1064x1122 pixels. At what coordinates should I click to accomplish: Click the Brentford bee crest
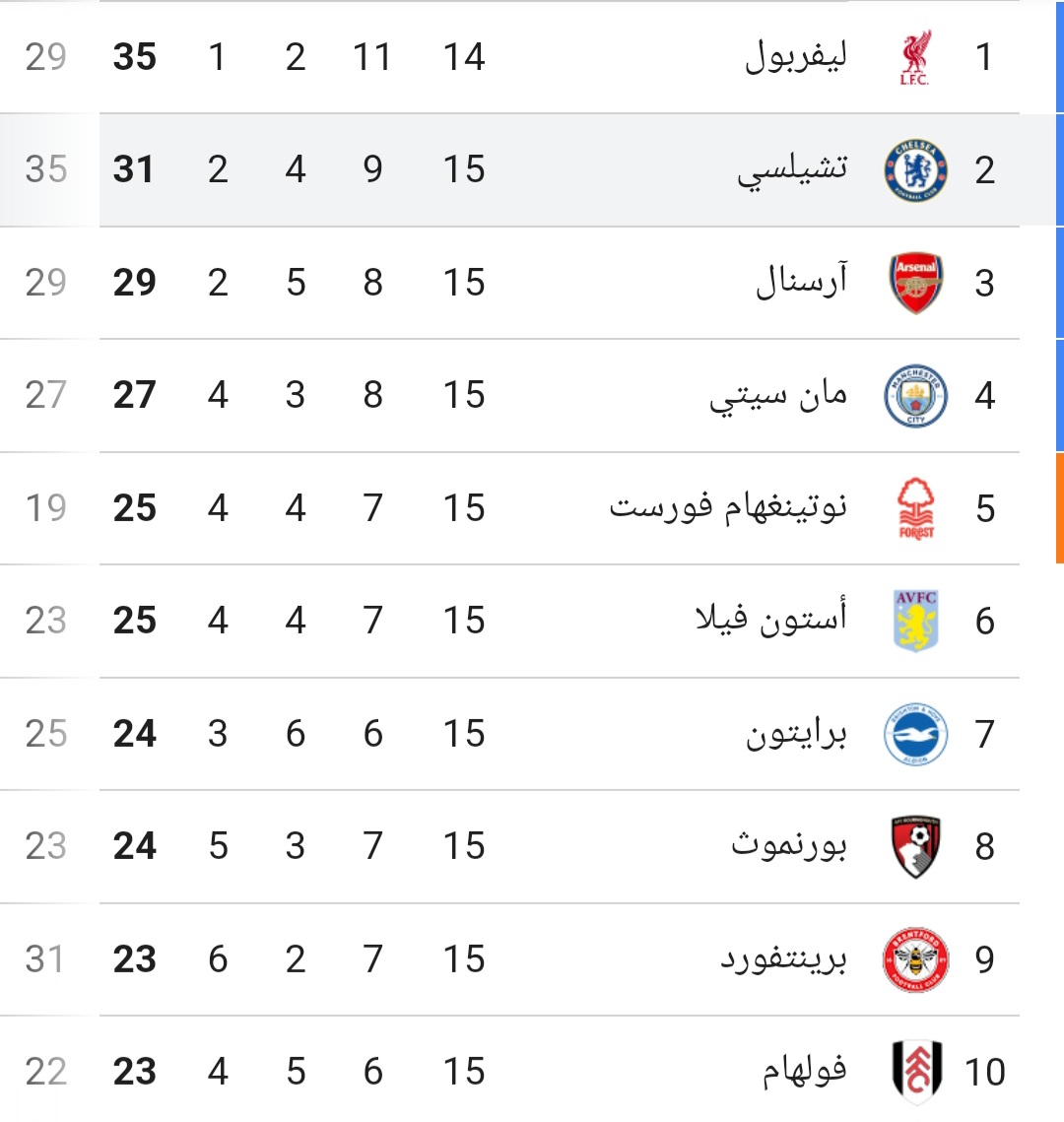[916, 959]
